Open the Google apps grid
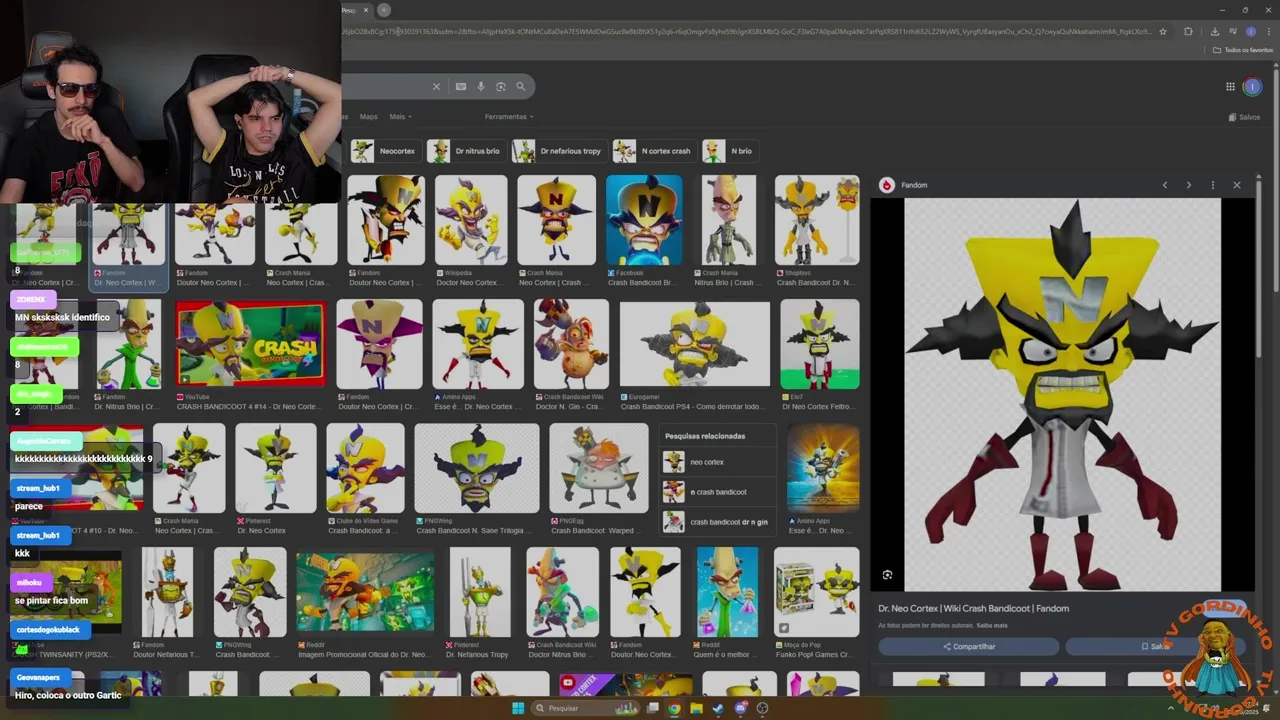 click(1230, 87)
